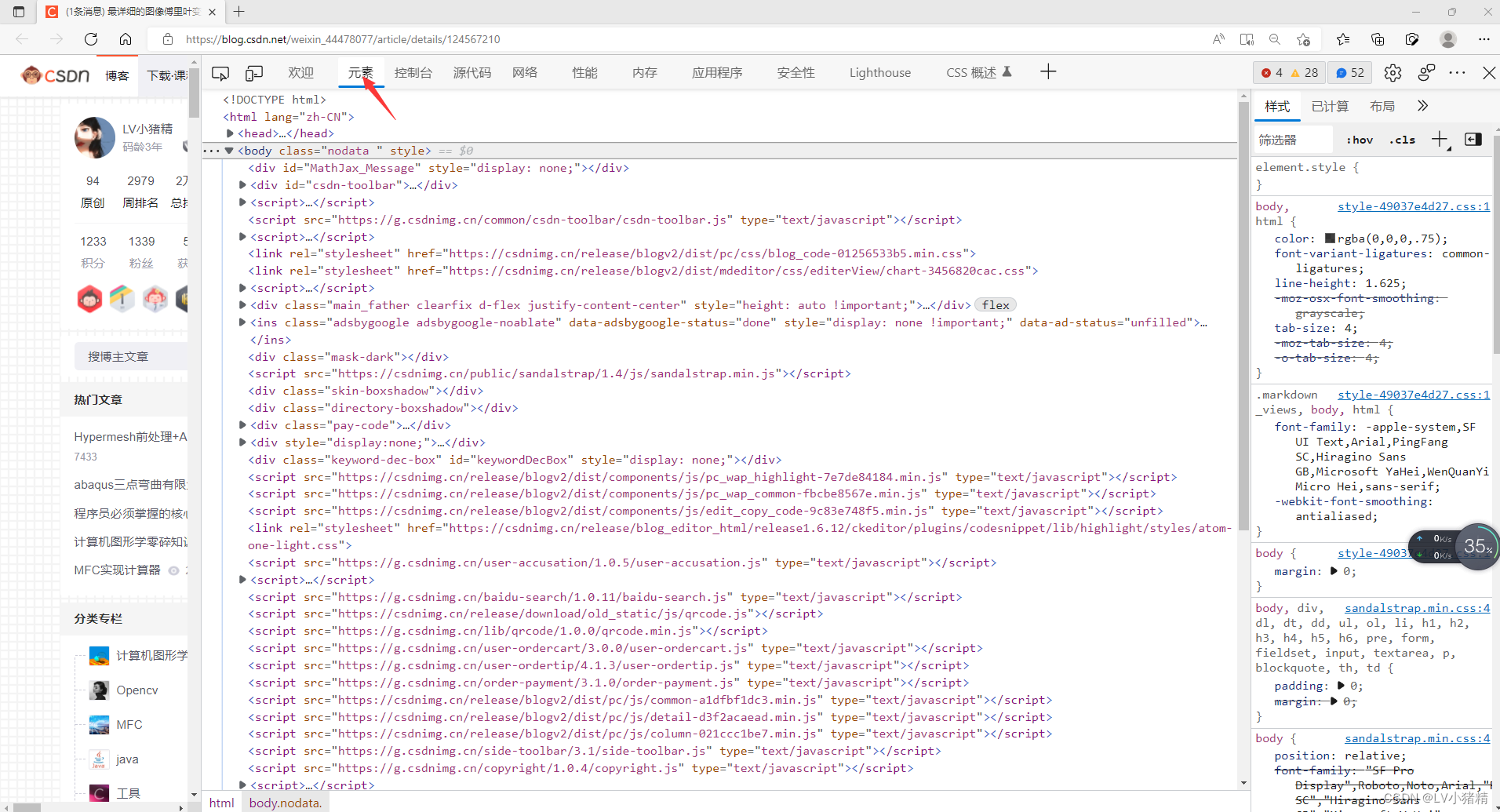Viewport: 1500px width, 812px height.
Task: Open the tab actions menu icon
Action: point(19,12)
